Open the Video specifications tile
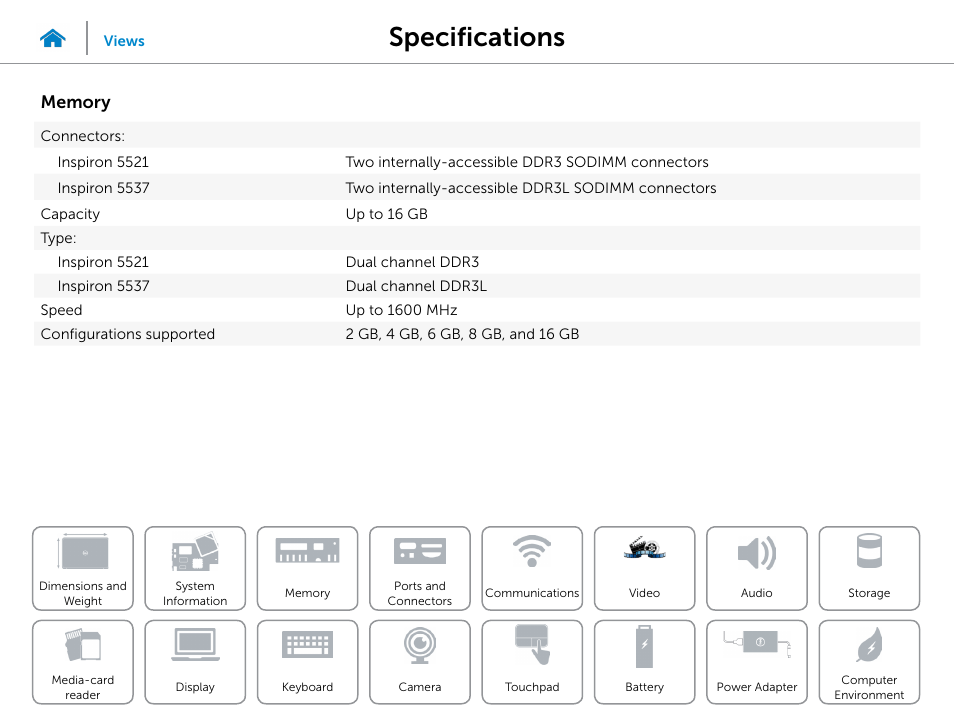The image size is (954, 721). [x=644, y=568]
